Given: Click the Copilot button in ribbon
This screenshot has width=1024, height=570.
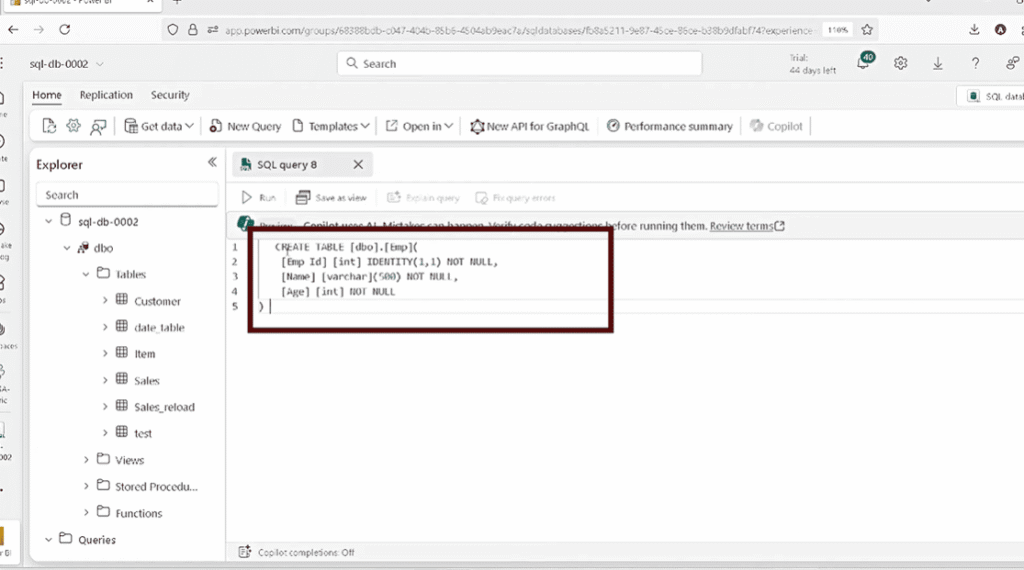Looking at the screenshot, I should 776,126.
